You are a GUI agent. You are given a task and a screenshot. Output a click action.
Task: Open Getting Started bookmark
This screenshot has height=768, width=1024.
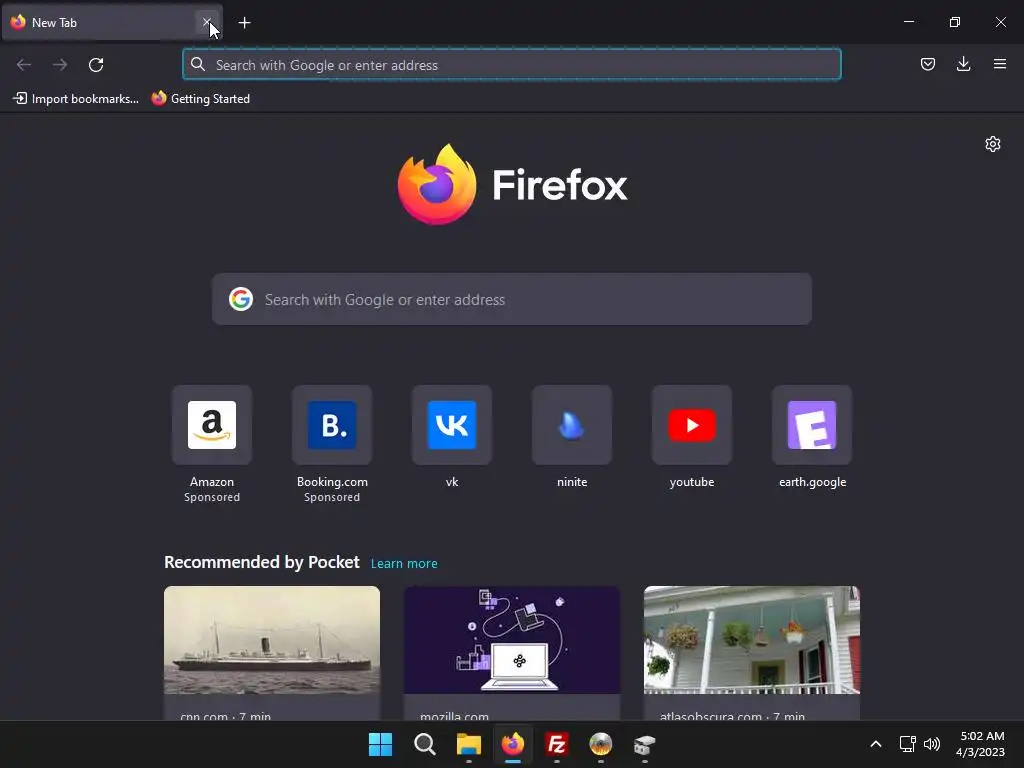click(200, 99)
